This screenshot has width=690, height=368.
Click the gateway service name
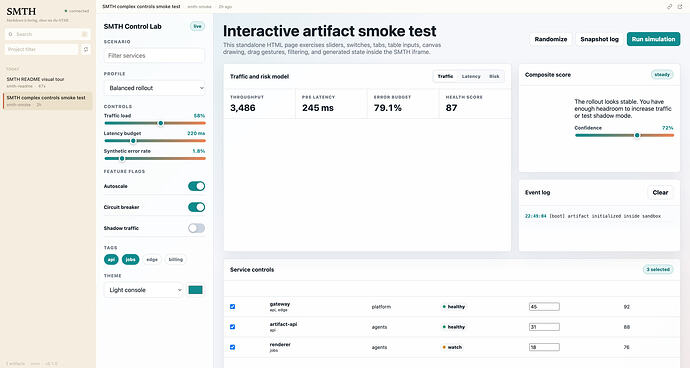point(280,304)
